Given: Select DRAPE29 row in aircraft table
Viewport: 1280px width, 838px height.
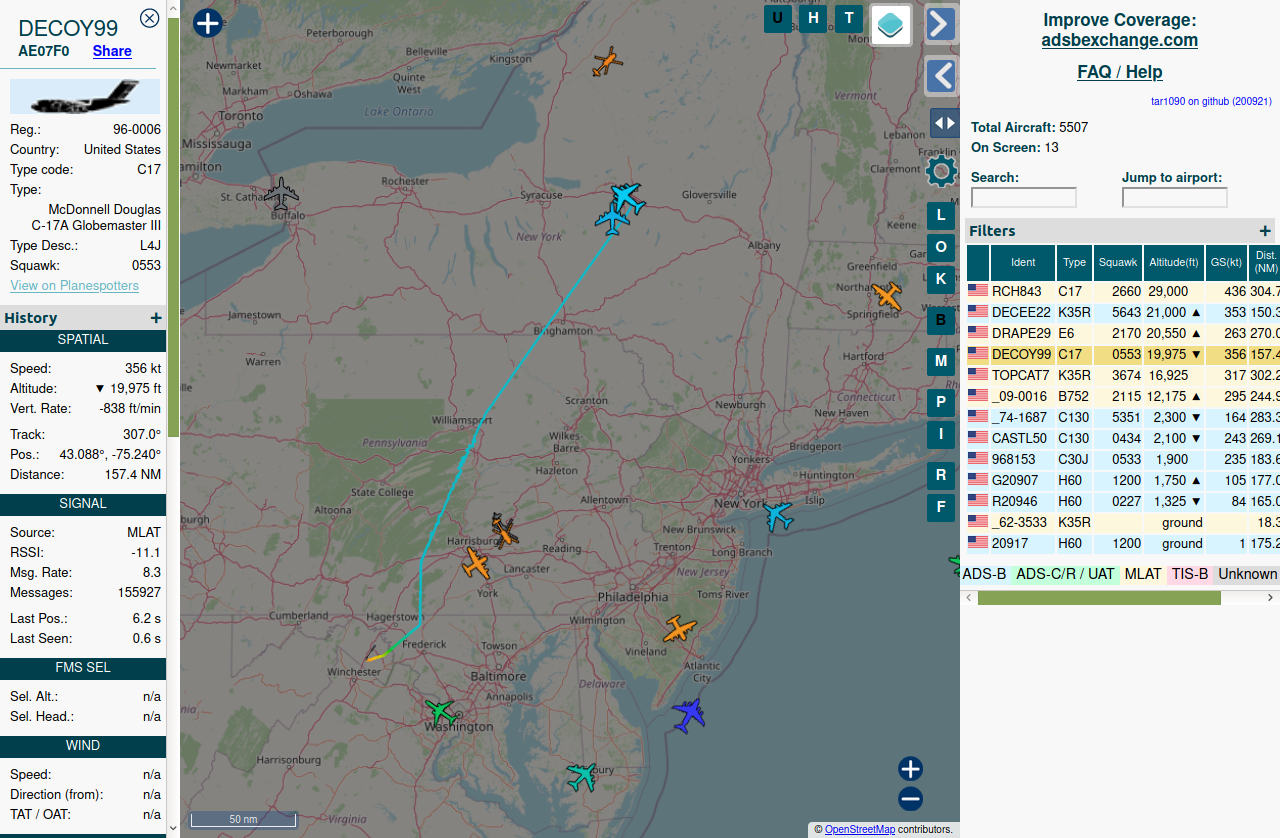Looking at the screenshot, I should coord(1123,334).
